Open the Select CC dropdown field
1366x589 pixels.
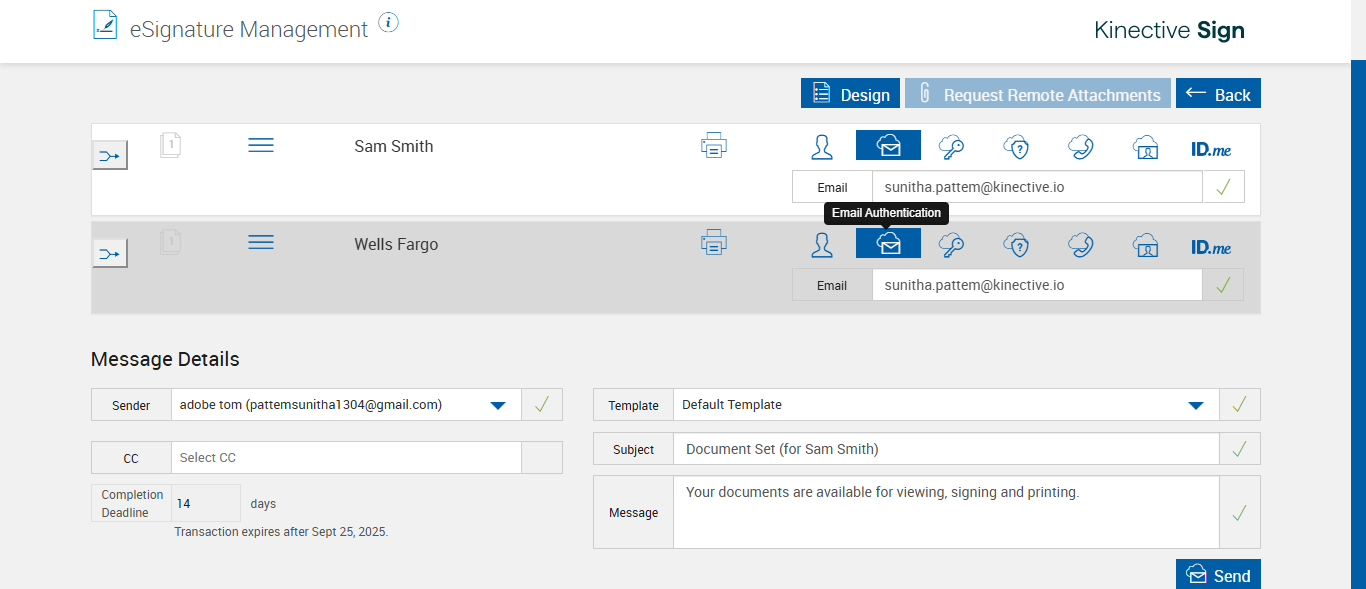click(346, 458)
